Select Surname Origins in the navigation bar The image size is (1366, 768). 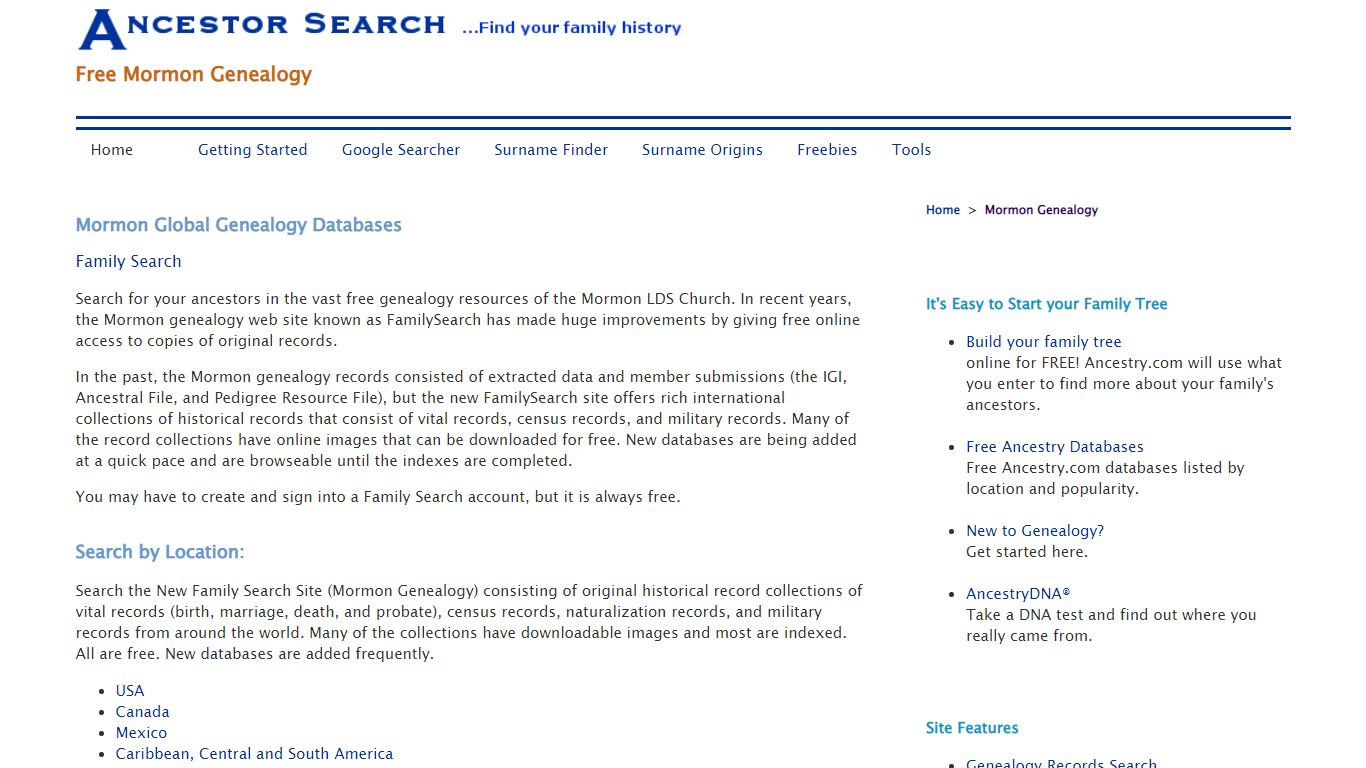tap(702, 150)
